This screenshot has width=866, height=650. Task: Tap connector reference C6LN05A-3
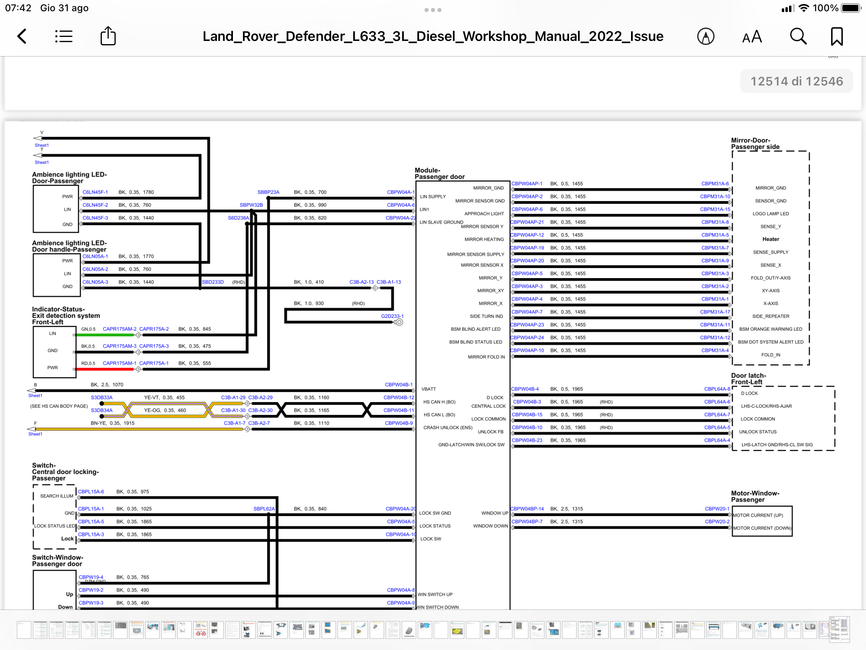96,282
